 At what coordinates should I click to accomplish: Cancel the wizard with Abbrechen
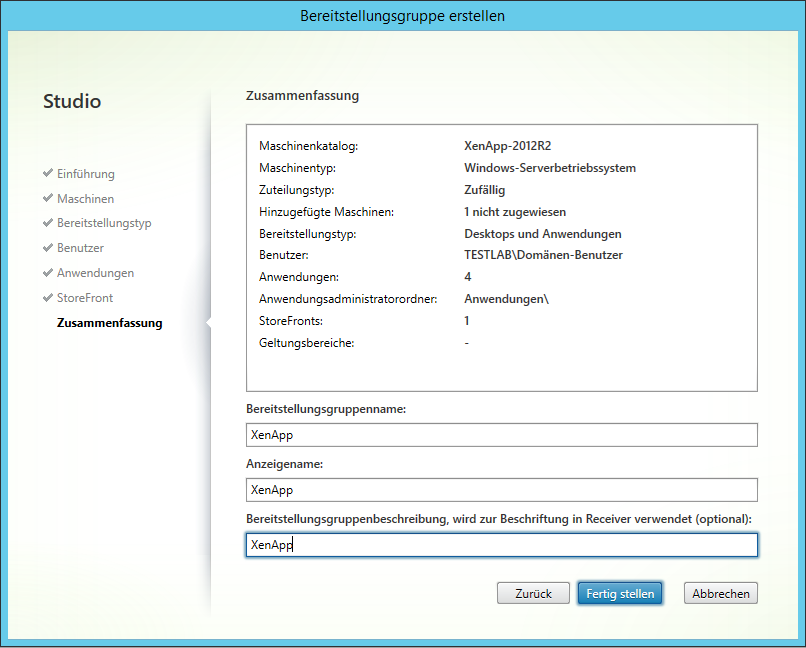tap(721, 594)
